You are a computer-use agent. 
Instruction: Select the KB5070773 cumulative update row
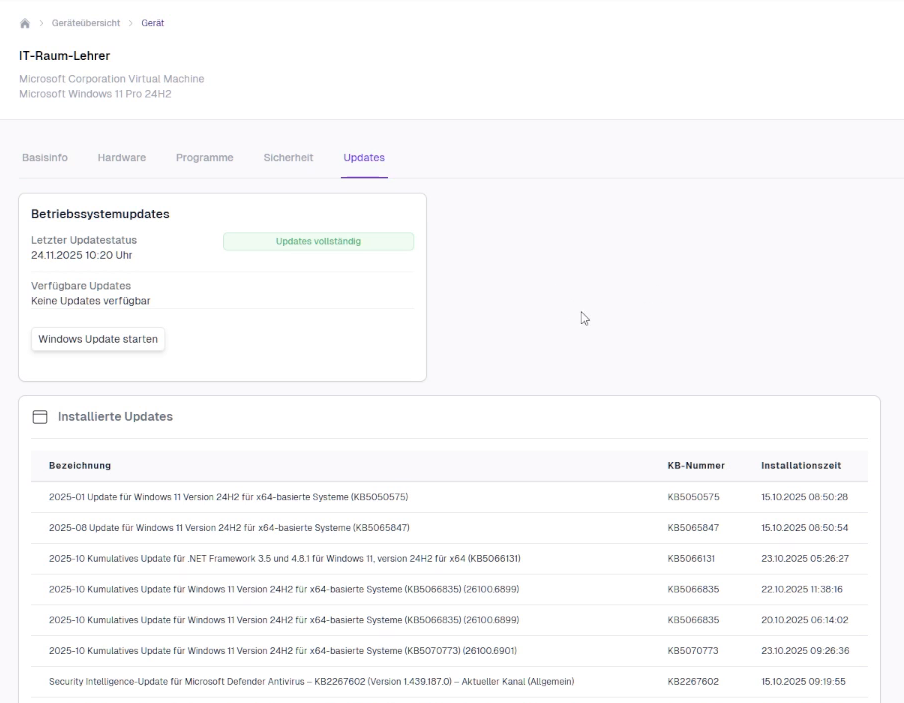click(283, 651)
